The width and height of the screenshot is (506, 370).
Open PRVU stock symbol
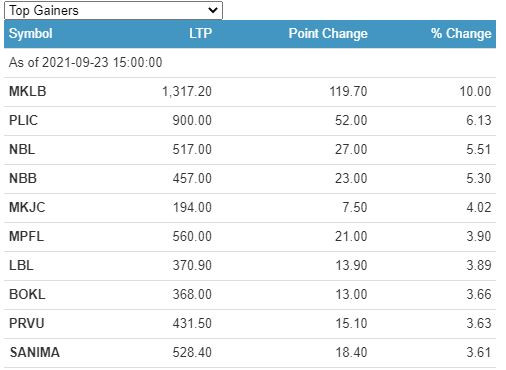(27, 323)
